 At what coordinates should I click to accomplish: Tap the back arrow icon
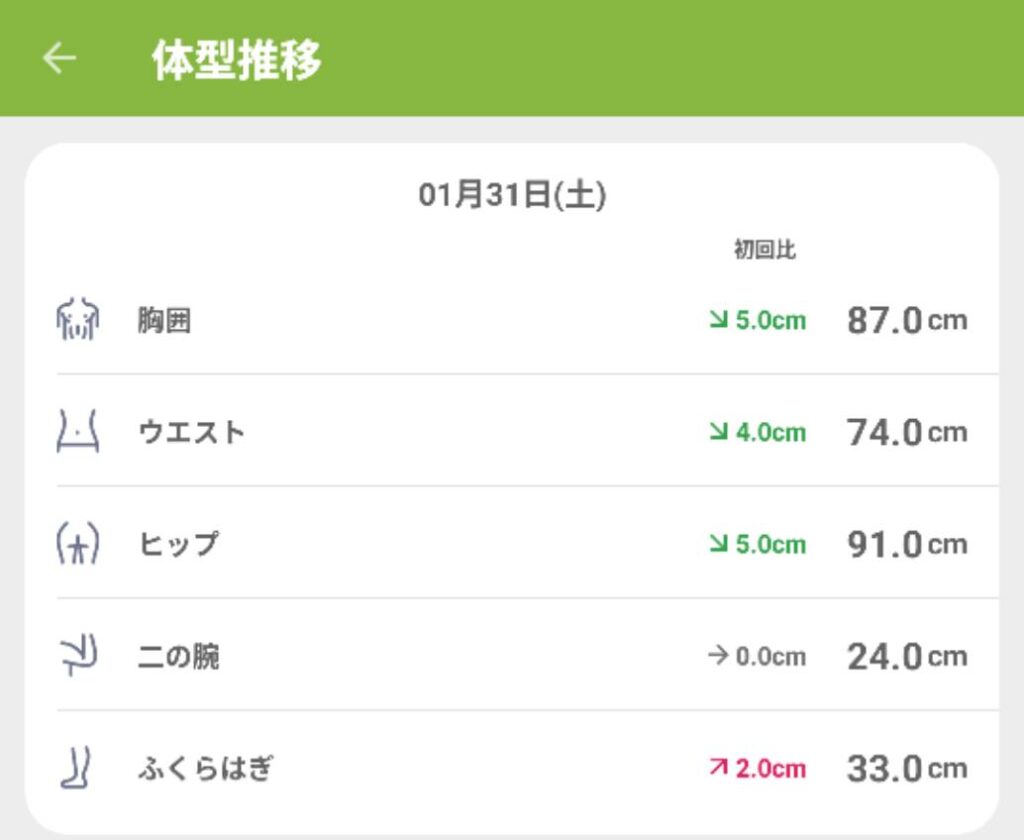[59, 58]
